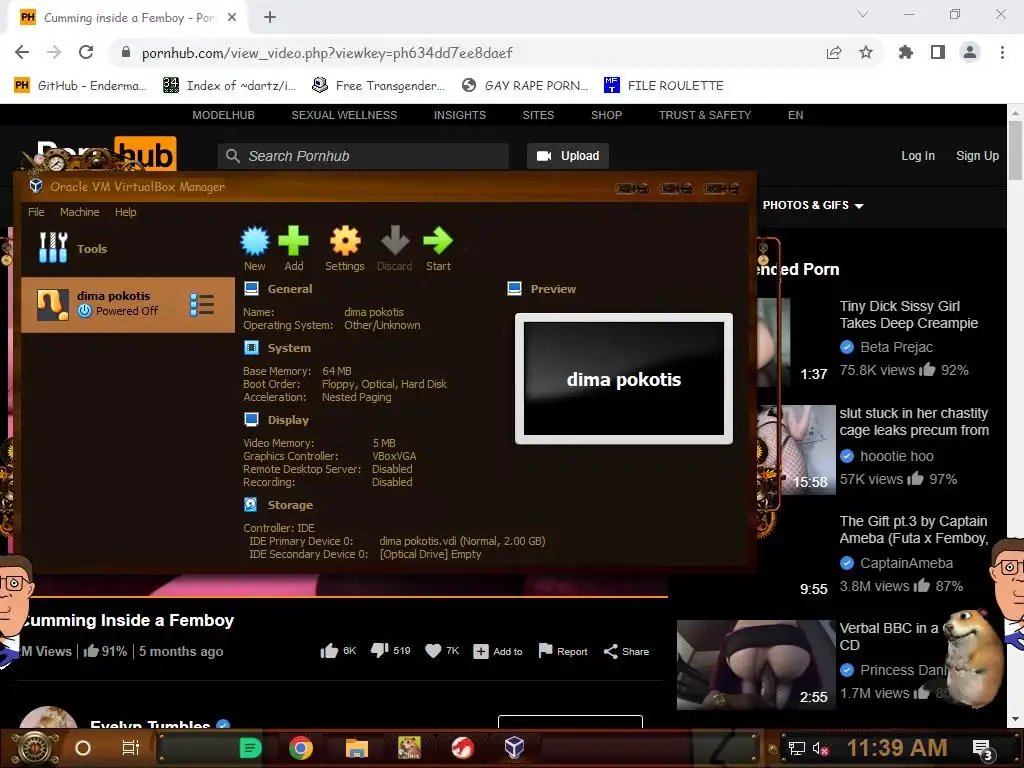The height and width of the screenshot is (768, 1024).
Task: Expand the PHOTOS & GIFS dropdown
Action: point(813,205)
